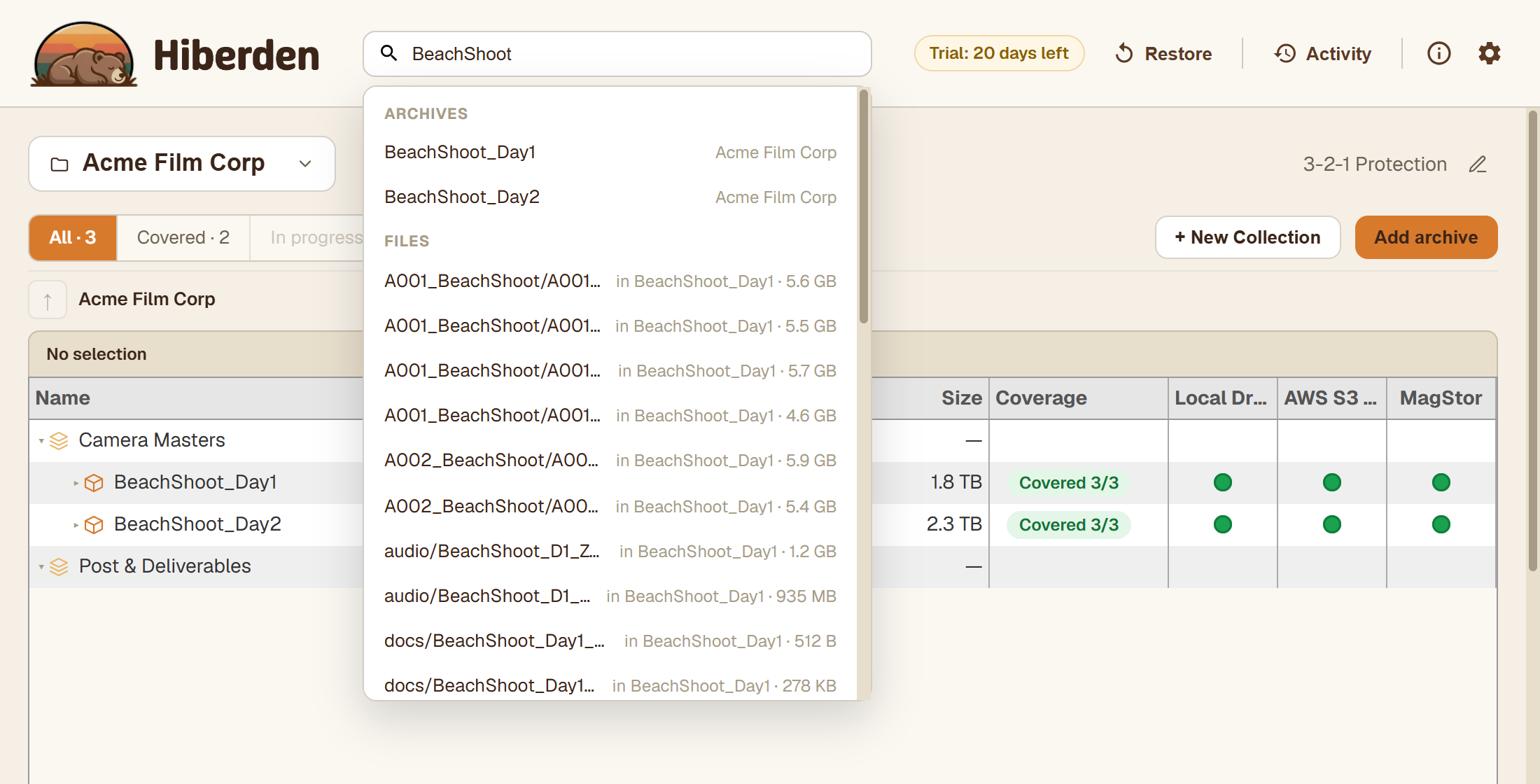Click 3-2-1 Protection label
This screenshot has width=1540, height=784.
coord(1375,164)
